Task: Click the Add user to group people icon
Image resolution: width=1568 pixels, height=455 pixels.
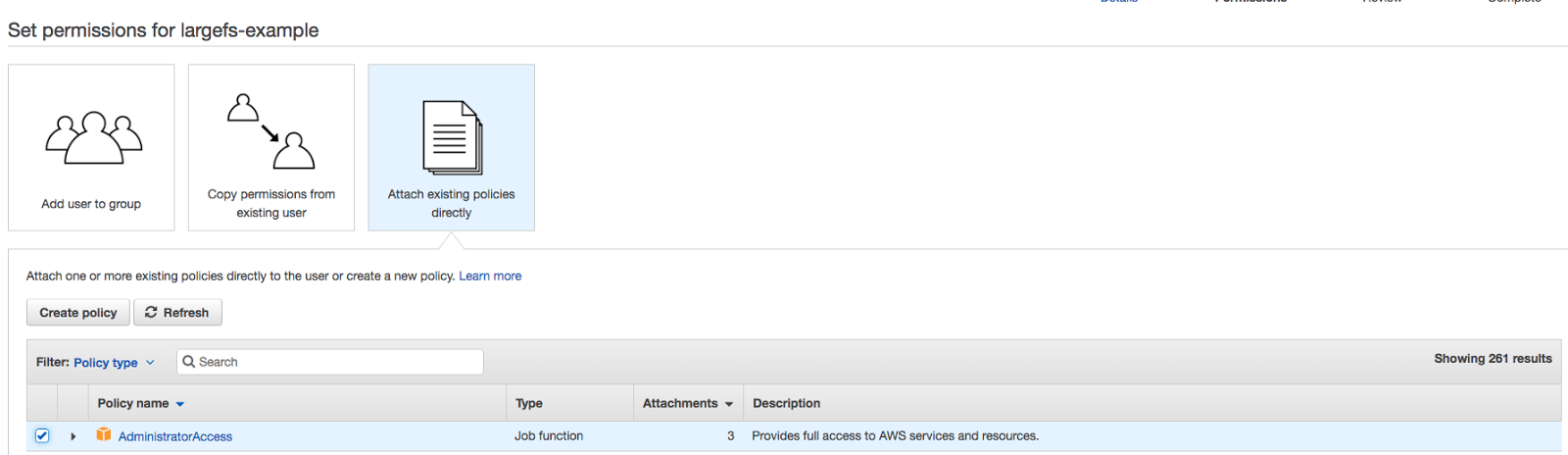Action: click(93, 137)
